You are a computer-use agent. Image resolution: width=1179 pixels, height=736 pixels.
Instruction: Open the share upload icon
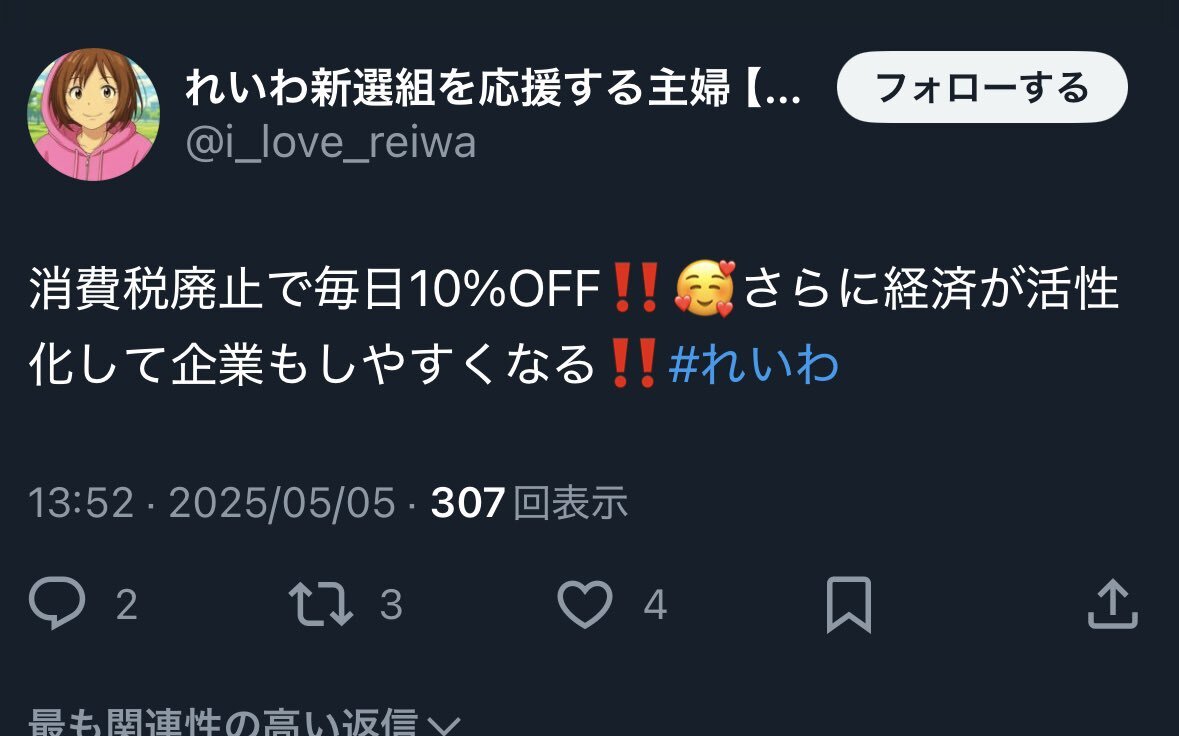[1113, 604]
